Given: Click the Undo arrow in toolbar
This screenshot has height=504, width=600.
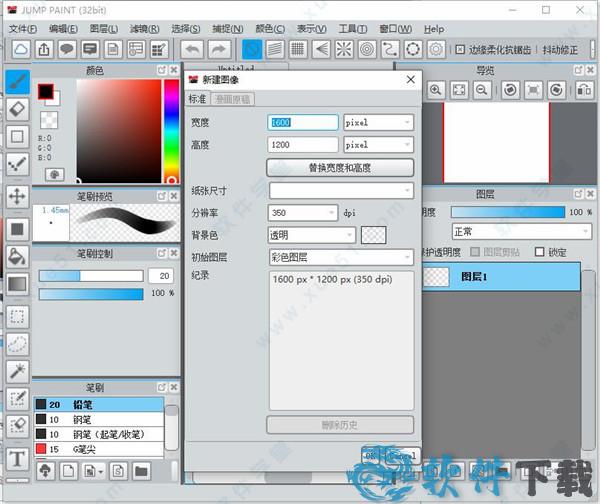Looking at the screenshot, I should pos(192,49).
